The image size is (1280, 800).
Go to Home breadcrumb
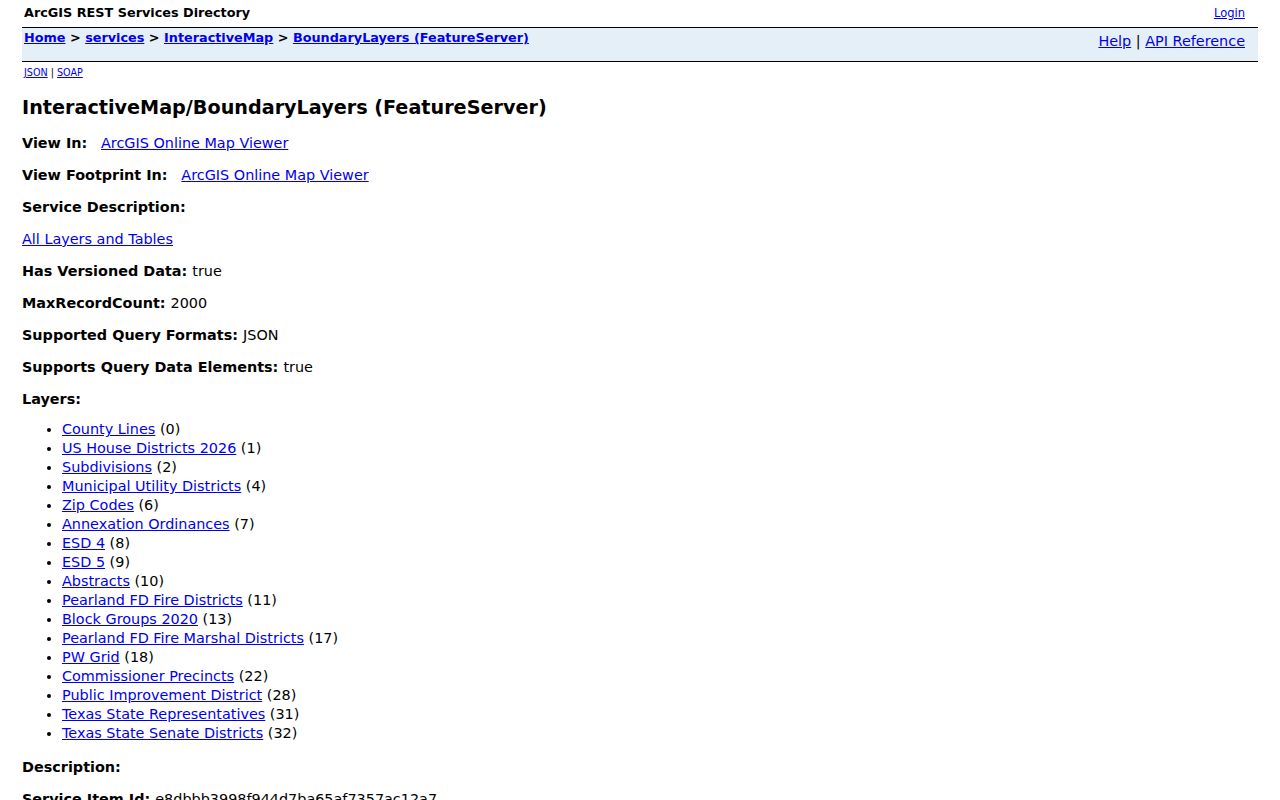[44, 38]
